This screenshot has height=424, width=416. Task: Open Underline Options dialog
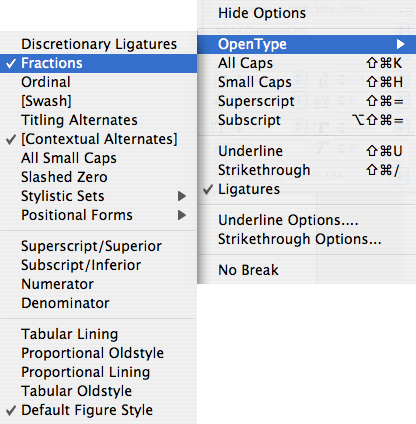(x=307, y=220)
